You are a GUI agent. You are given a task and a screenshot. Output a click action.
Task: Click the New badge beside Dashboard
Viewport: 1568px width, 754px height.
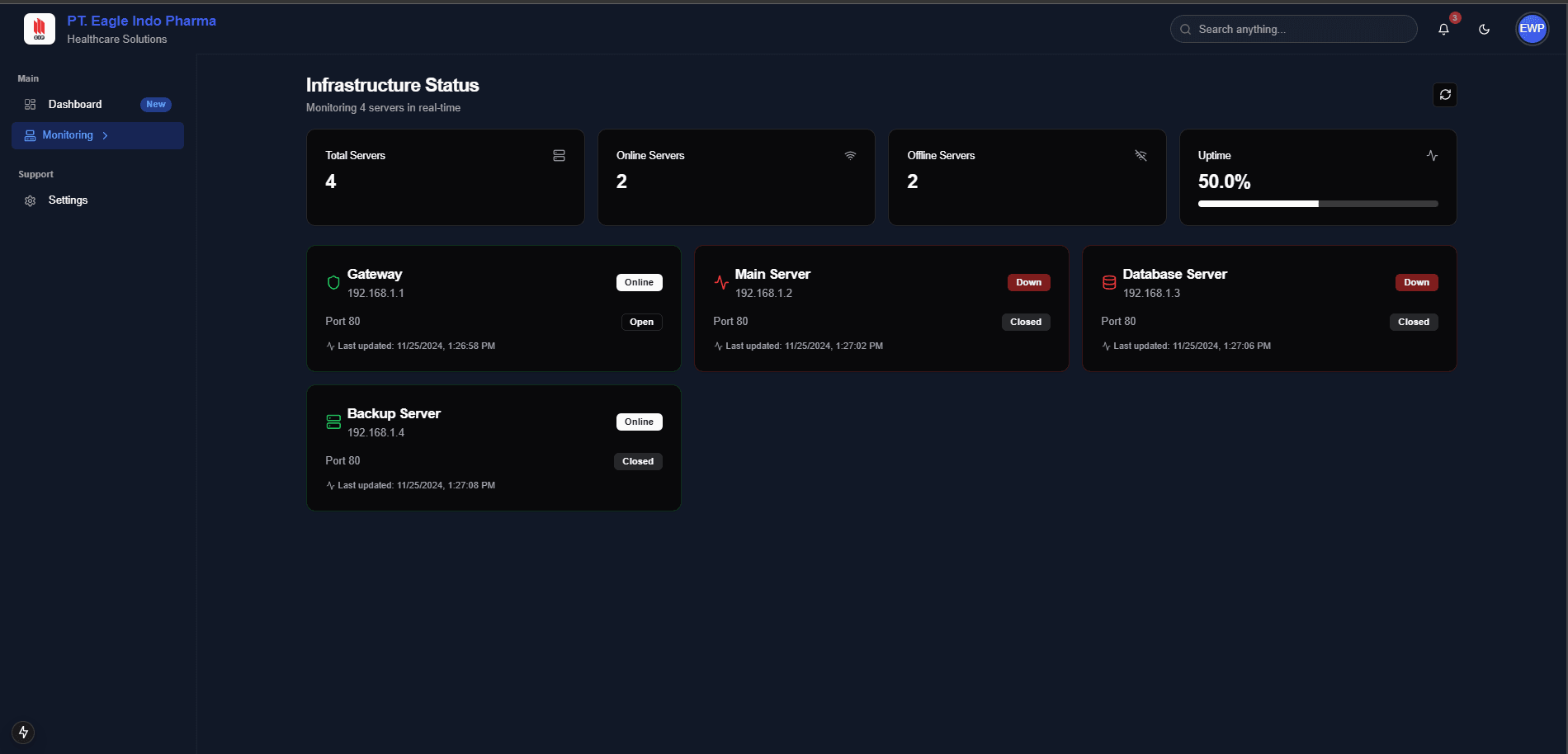point(156,105)
